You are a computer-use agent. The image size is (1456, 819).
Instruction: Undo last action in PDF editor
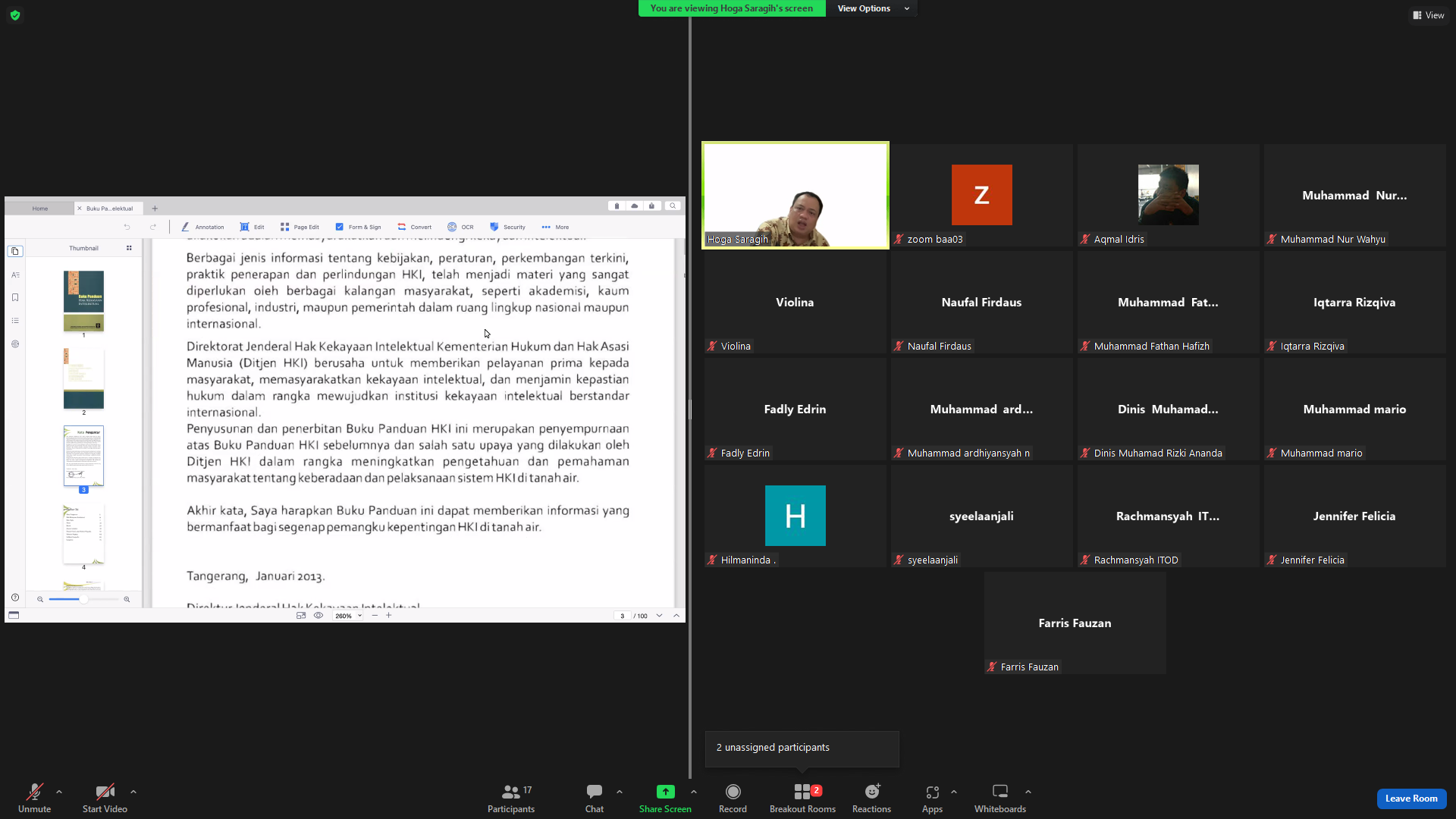point(127,227)
